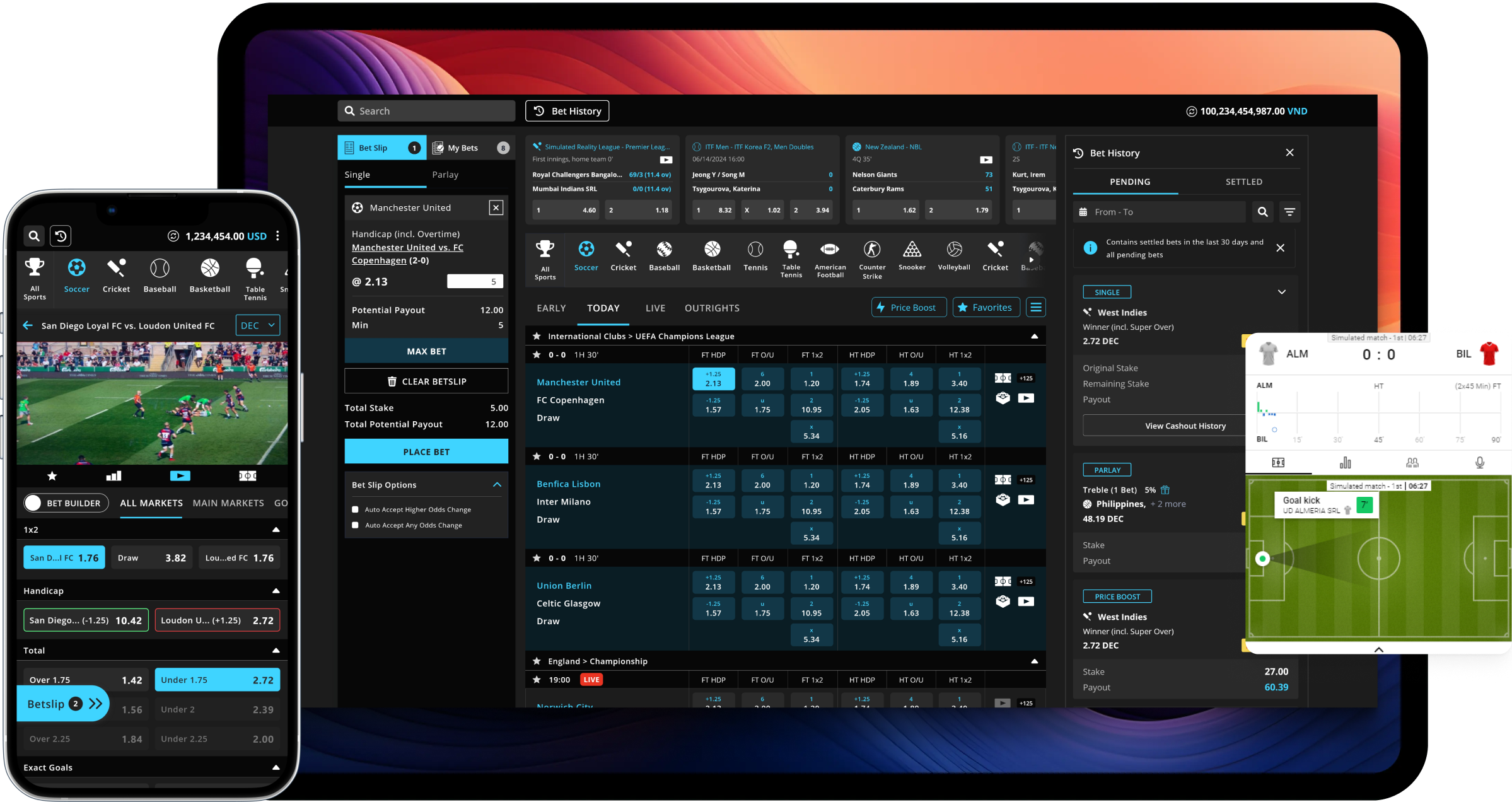Image resolution: width=1512 pixels, height=802 pixels.
Task: Collapse the UEFA Champions League section
Action: [x=1034, y=336]
